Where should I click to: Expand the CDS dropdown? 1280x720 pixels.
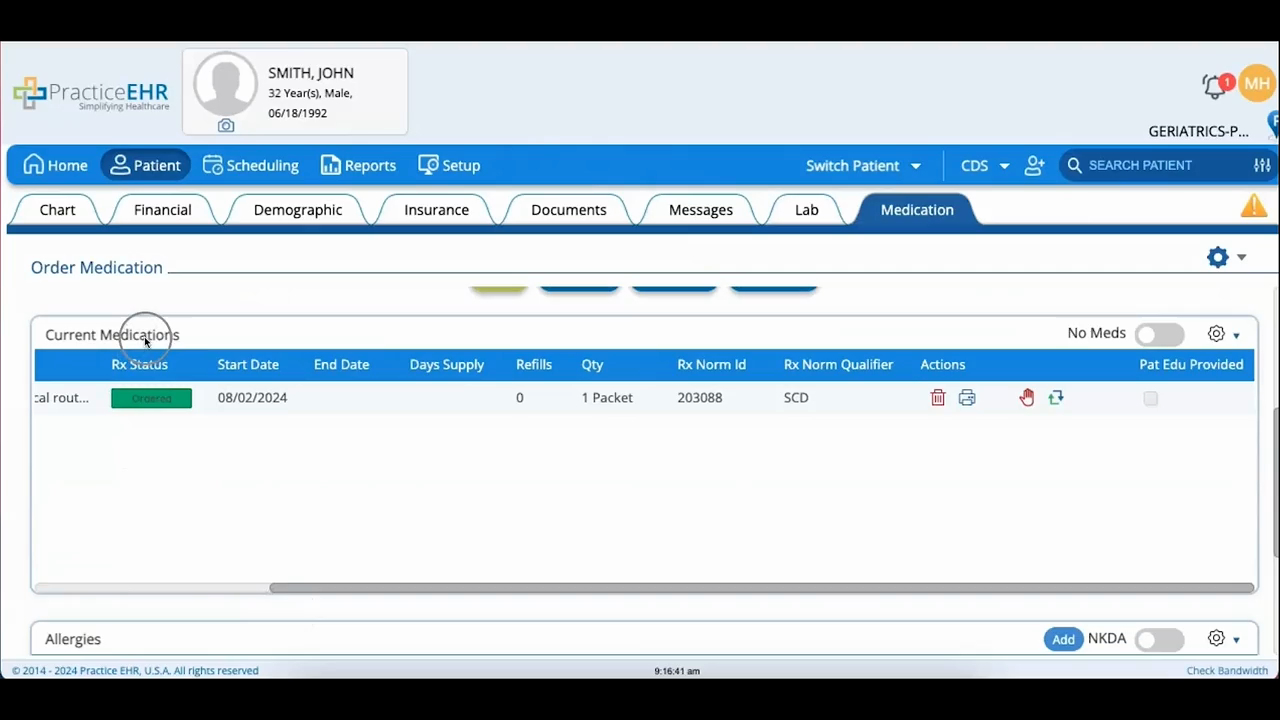click(985, 165)
